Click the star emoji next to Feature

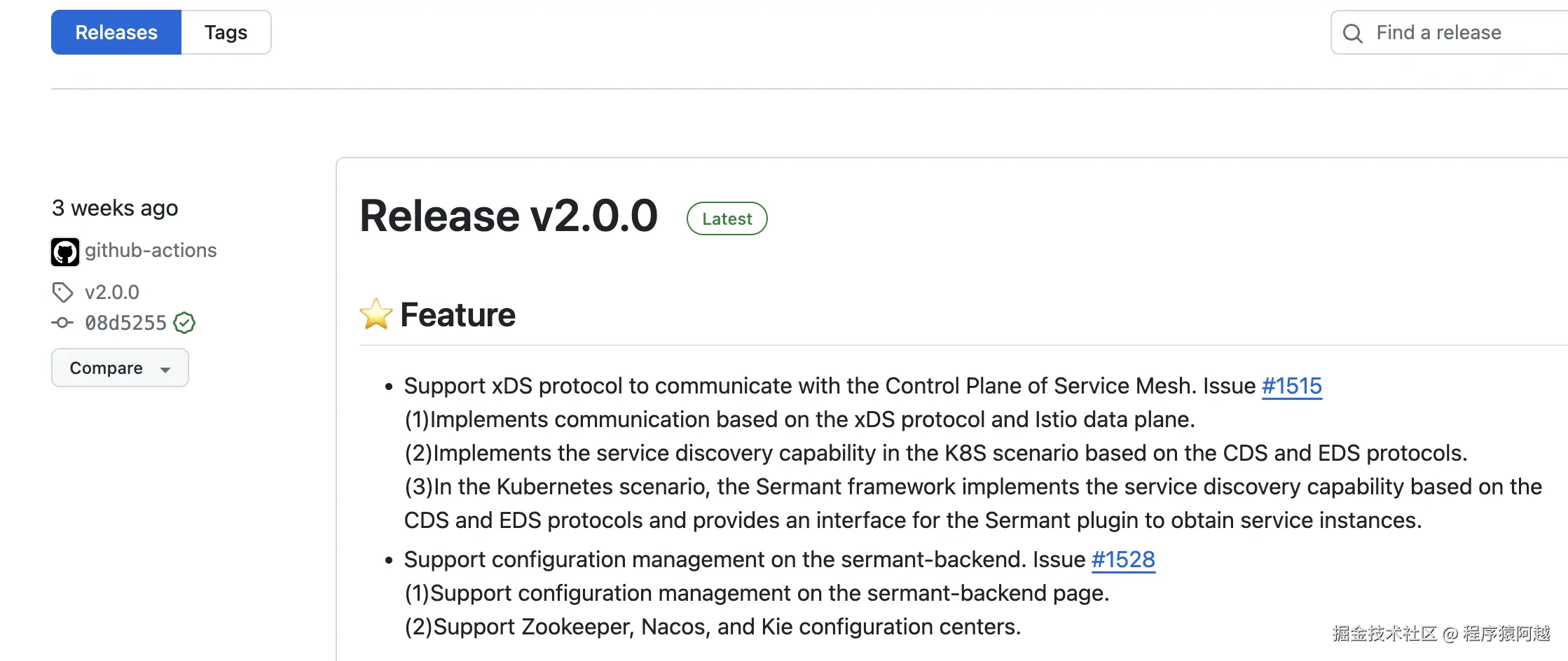click(x=376, y=314)
